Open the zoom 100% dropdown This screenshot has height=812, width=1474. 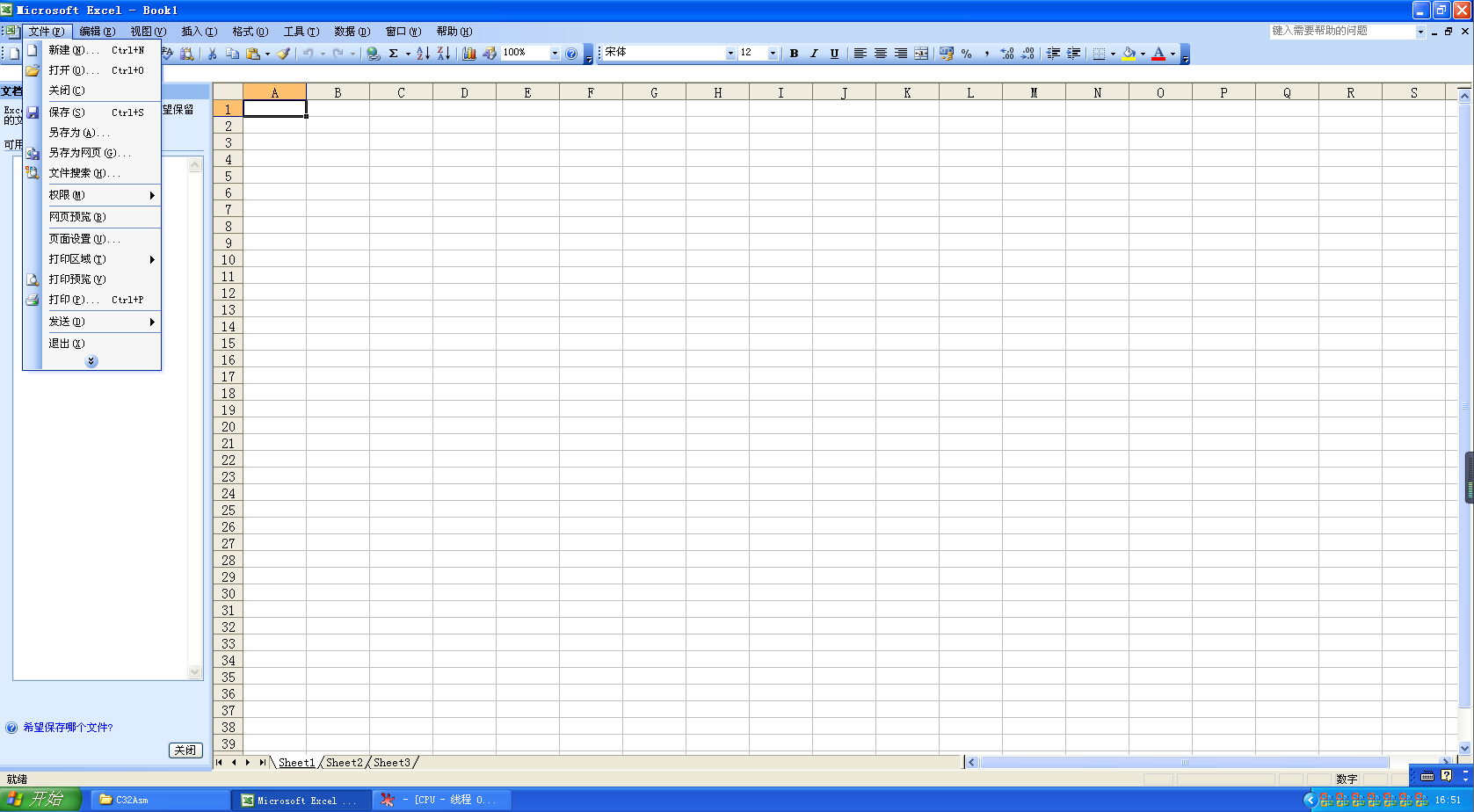555,54
